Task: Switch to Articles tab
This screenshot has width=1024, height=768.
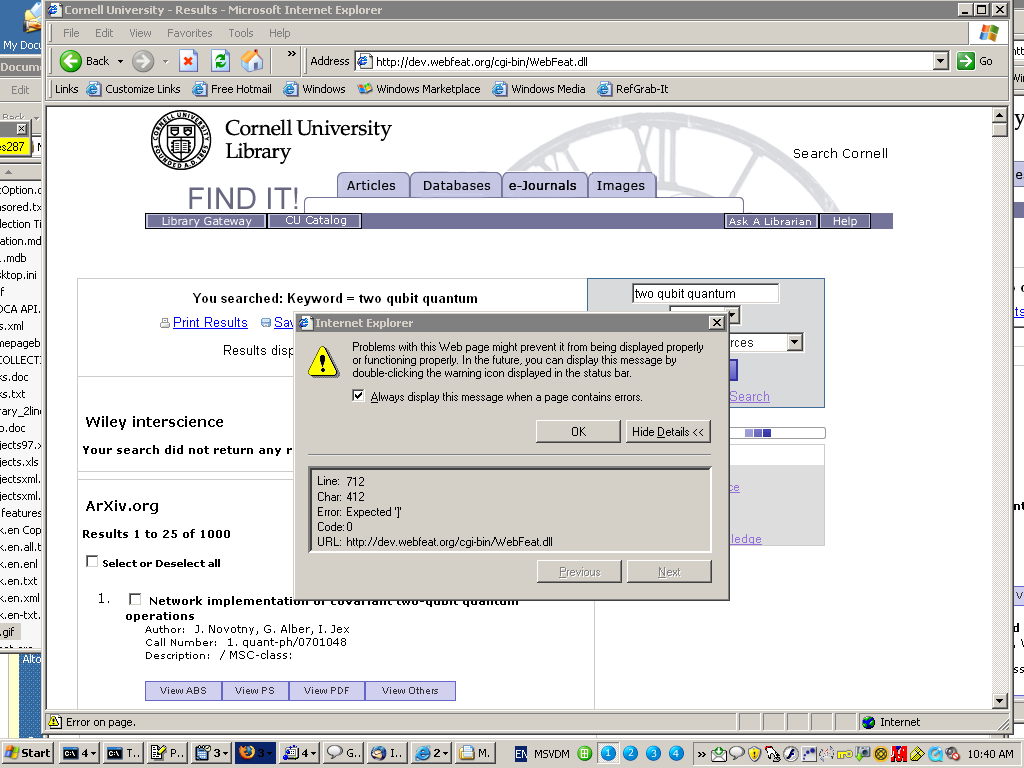Action: tap(372, 185)
